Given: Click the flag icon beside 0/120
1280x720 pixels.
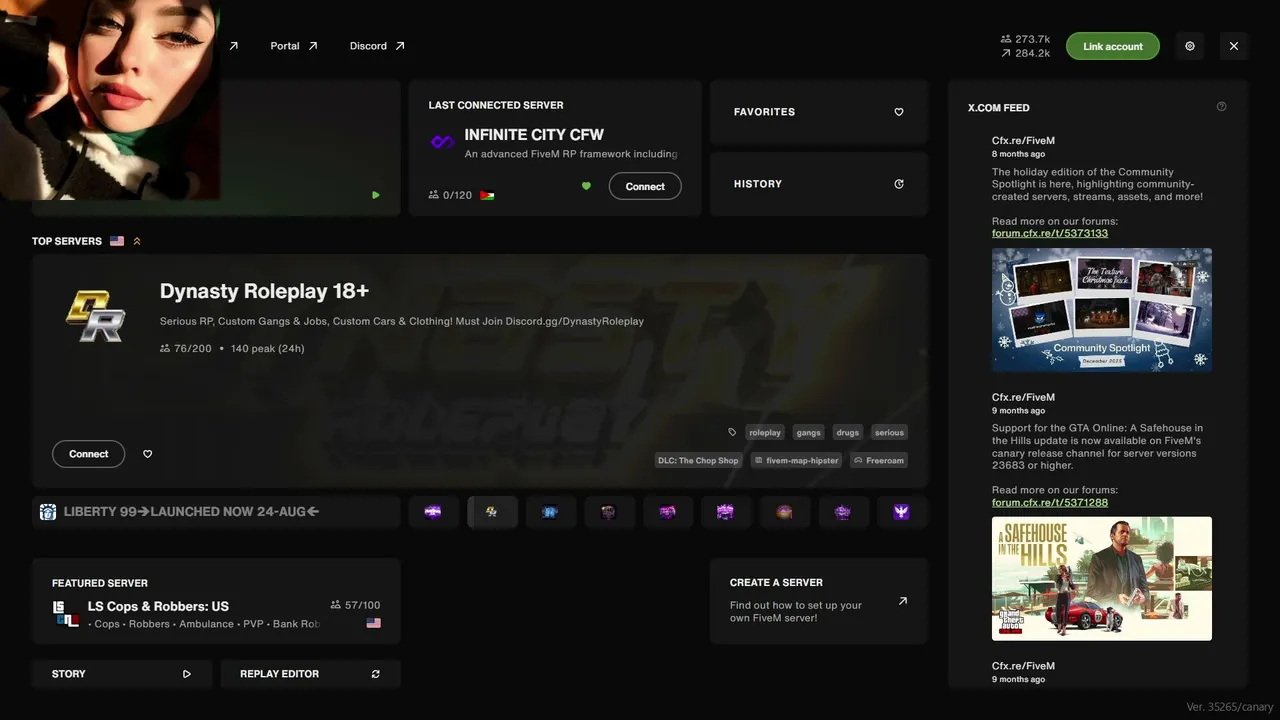Looking at the screenshot, I should 487,195.
